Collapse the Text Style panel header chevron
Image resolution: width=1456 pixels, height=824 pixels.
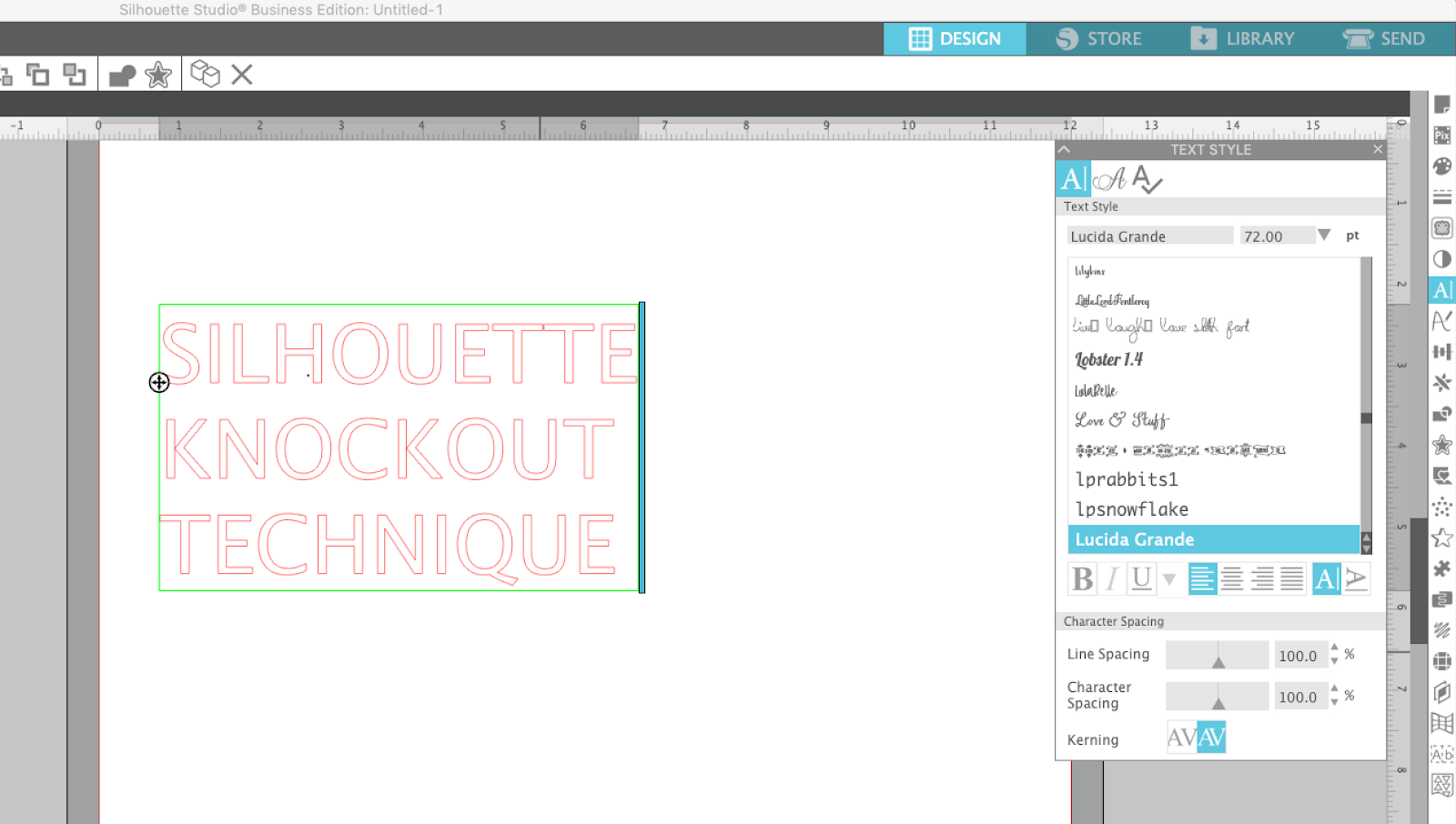pyautogui.click(x=1064, y=149)
